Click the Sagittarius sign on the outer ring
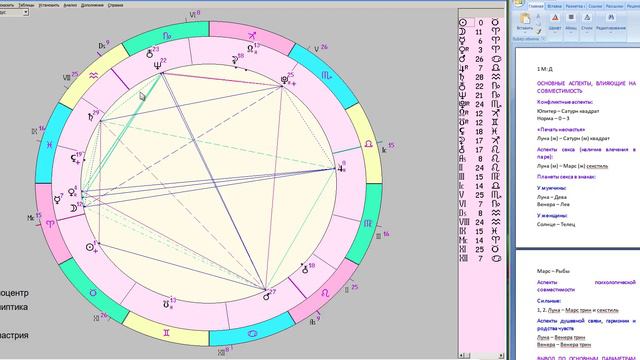The image size is (640, 360). click(x=252, y=36)
